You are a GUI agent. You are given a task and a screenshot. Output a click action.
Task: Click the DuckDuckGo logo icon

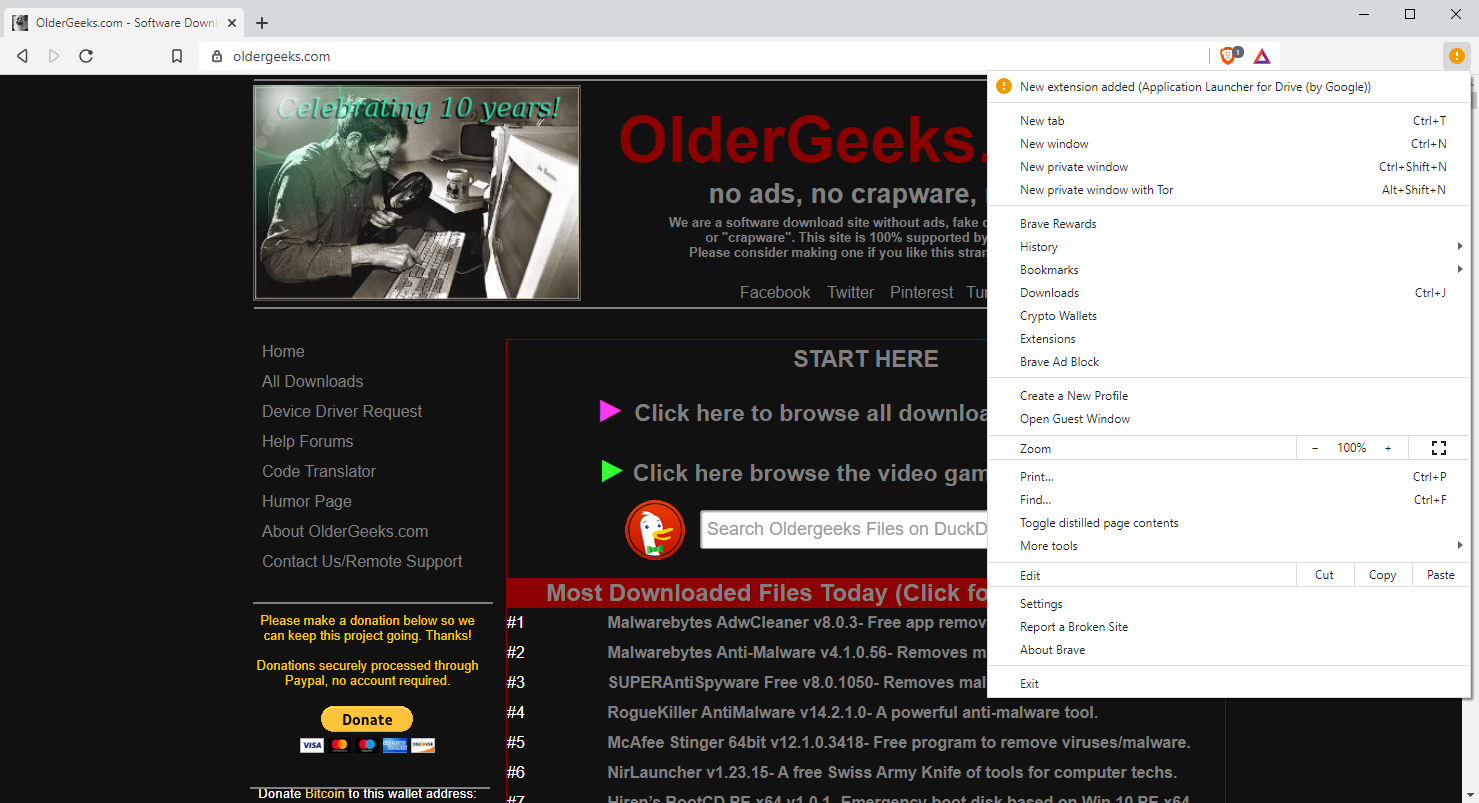click(655, 530)
